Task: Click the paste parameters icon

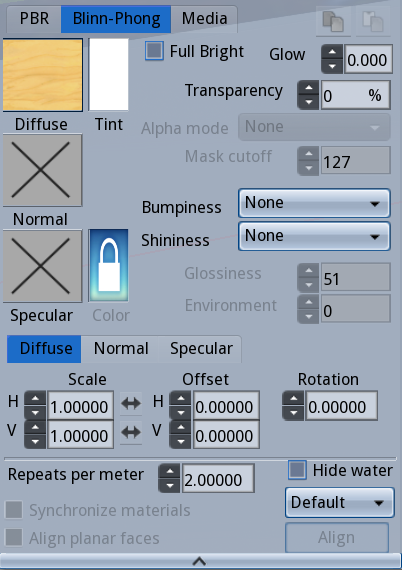Action: 373,21
